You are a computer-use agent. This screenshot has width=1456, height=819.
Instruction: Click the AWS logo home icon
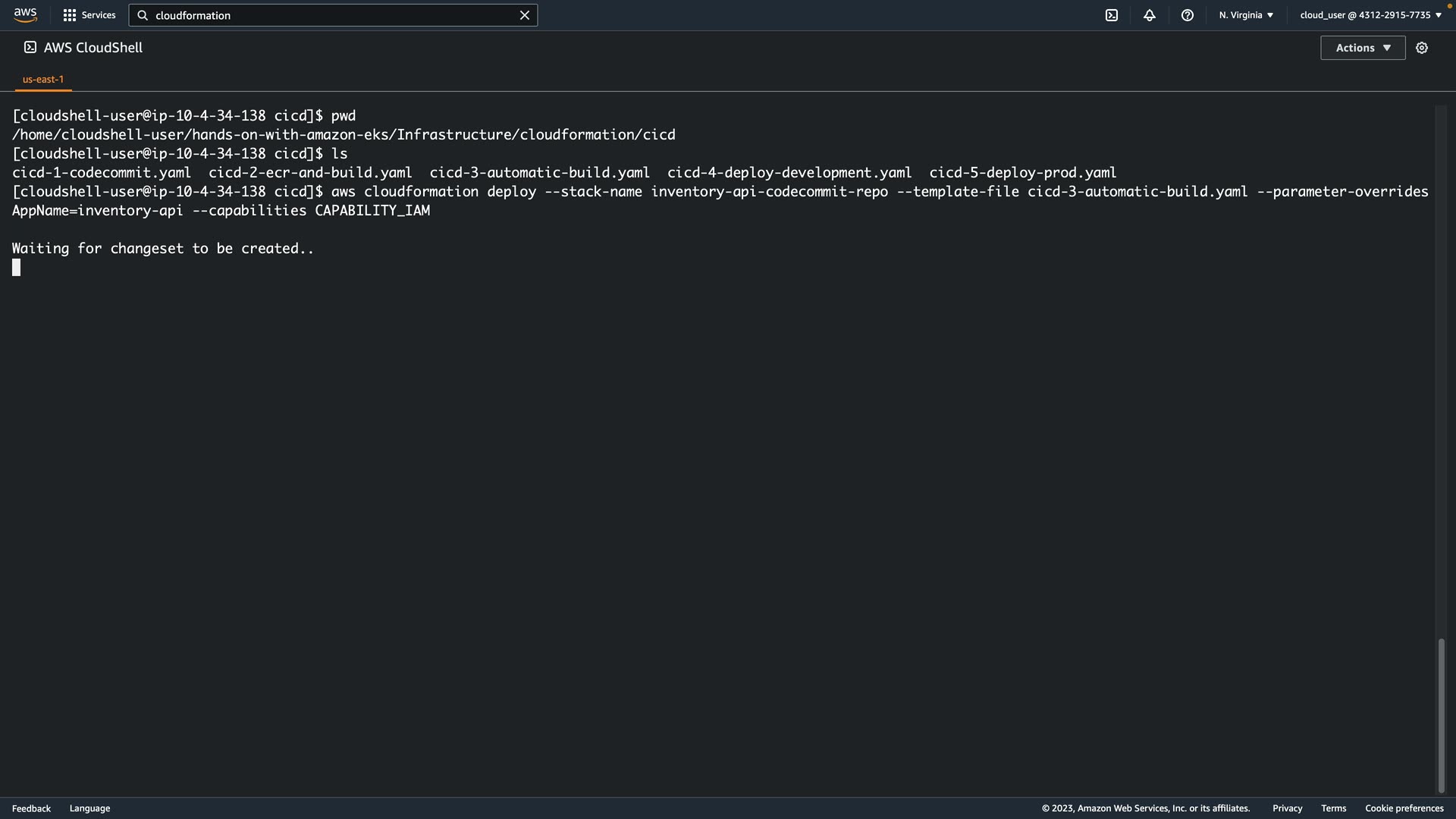coord(25,15)
